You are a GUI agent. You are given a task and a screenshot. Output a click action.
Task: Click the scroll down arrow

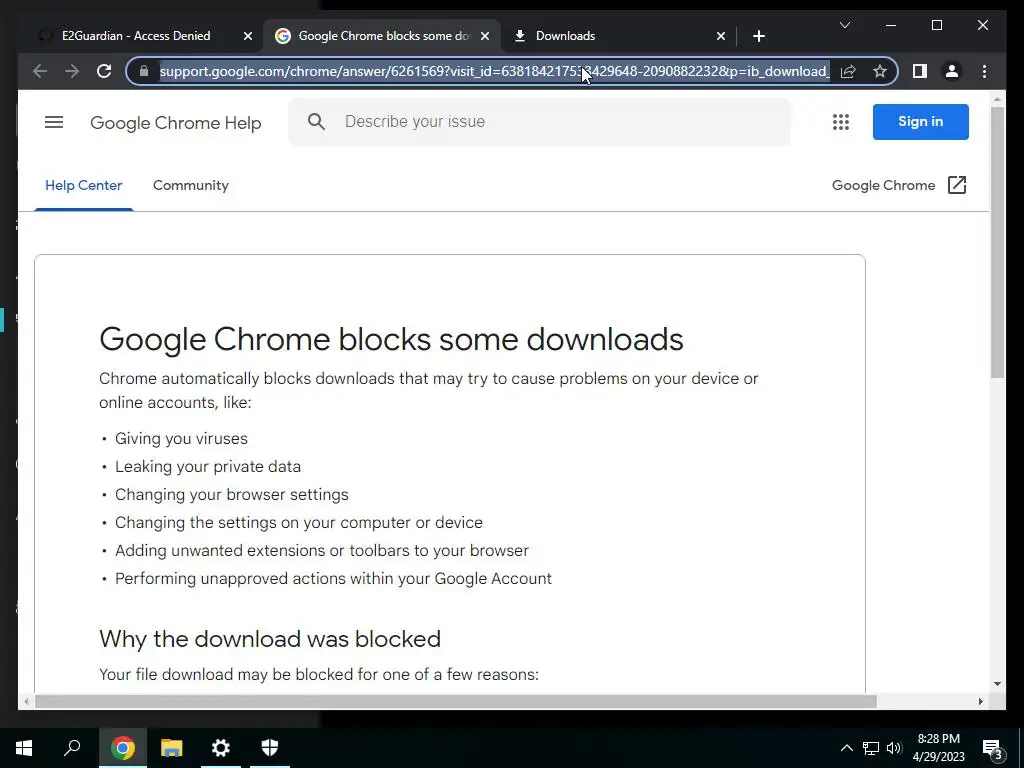[x=997, y=684]
